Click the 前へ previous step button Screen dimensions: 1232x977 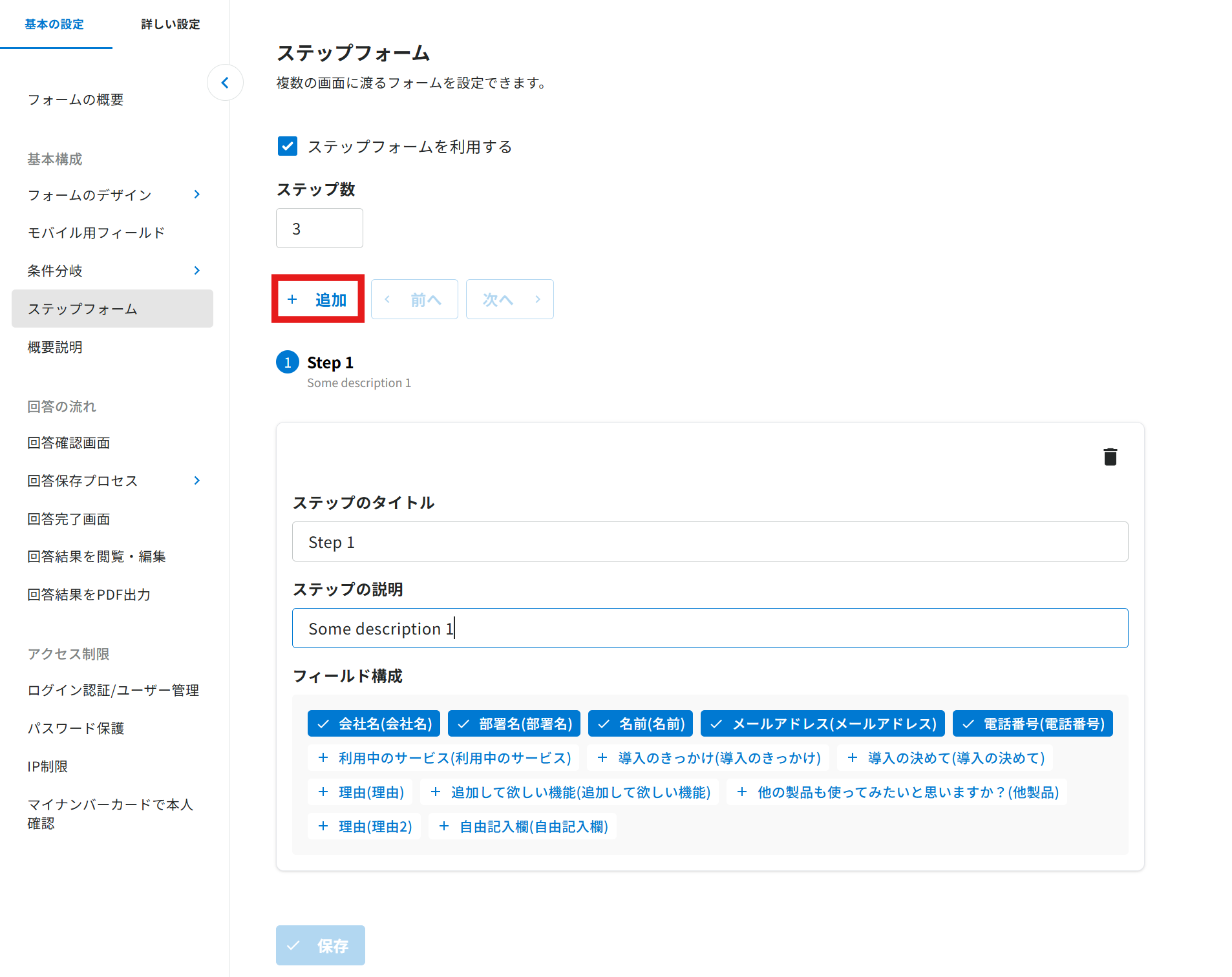pos(414,299)
